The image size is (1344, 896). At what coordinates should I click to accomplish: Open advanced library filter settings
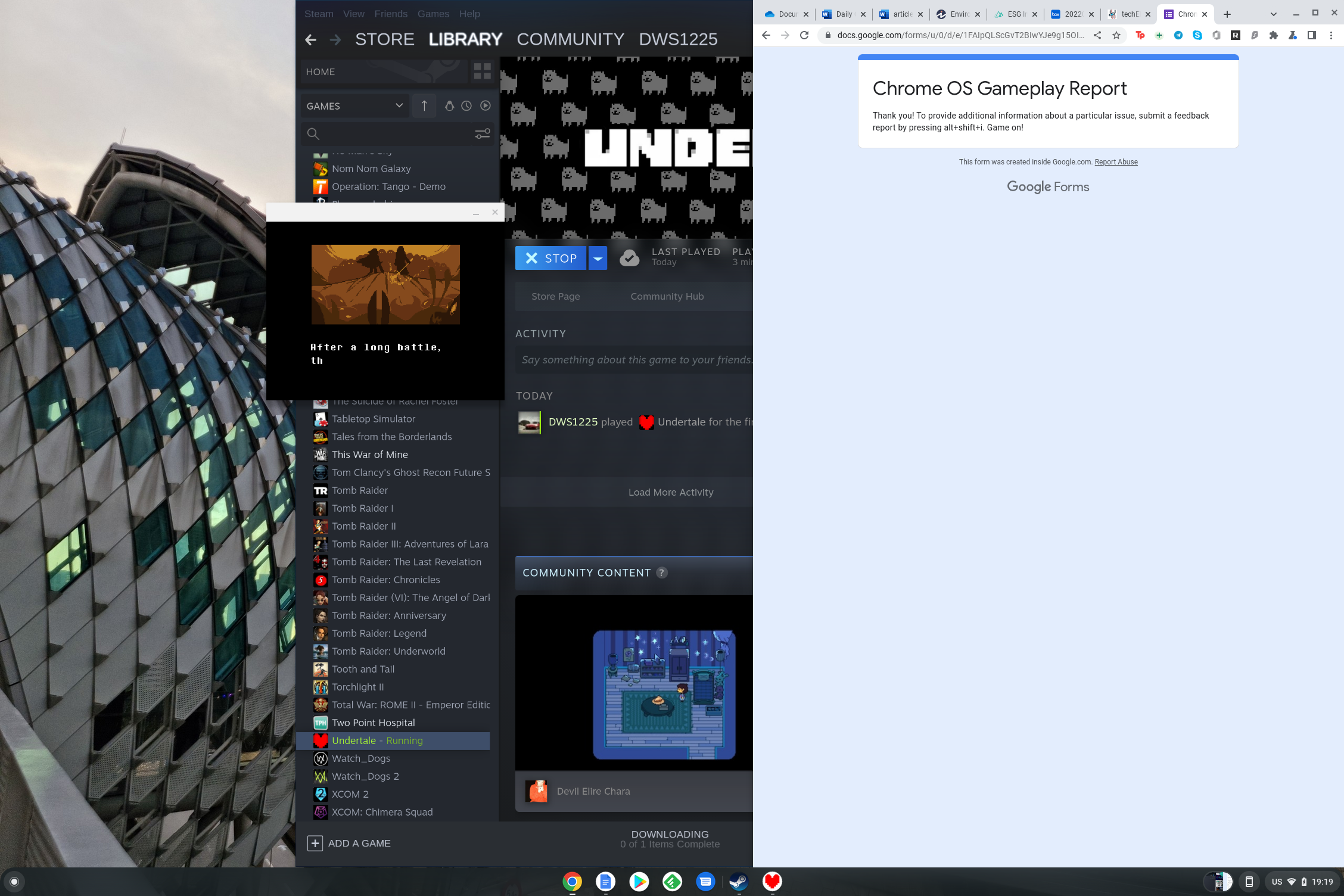coord(482,133)
